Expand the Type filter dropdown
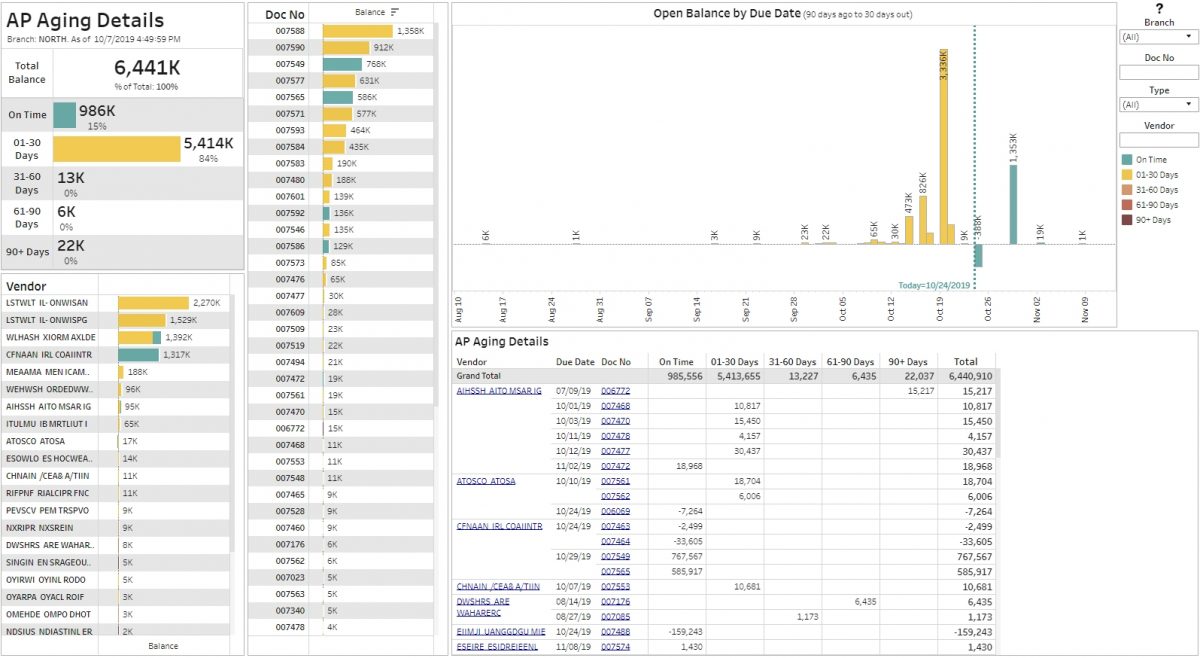The height and width of the screenshot is (658, 1200). [x=1159, y=105]
